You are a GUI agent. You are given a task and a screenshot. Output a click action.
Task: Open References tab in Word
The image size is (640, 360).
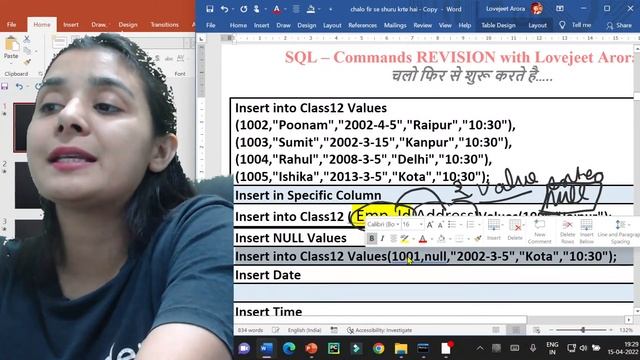362,25
